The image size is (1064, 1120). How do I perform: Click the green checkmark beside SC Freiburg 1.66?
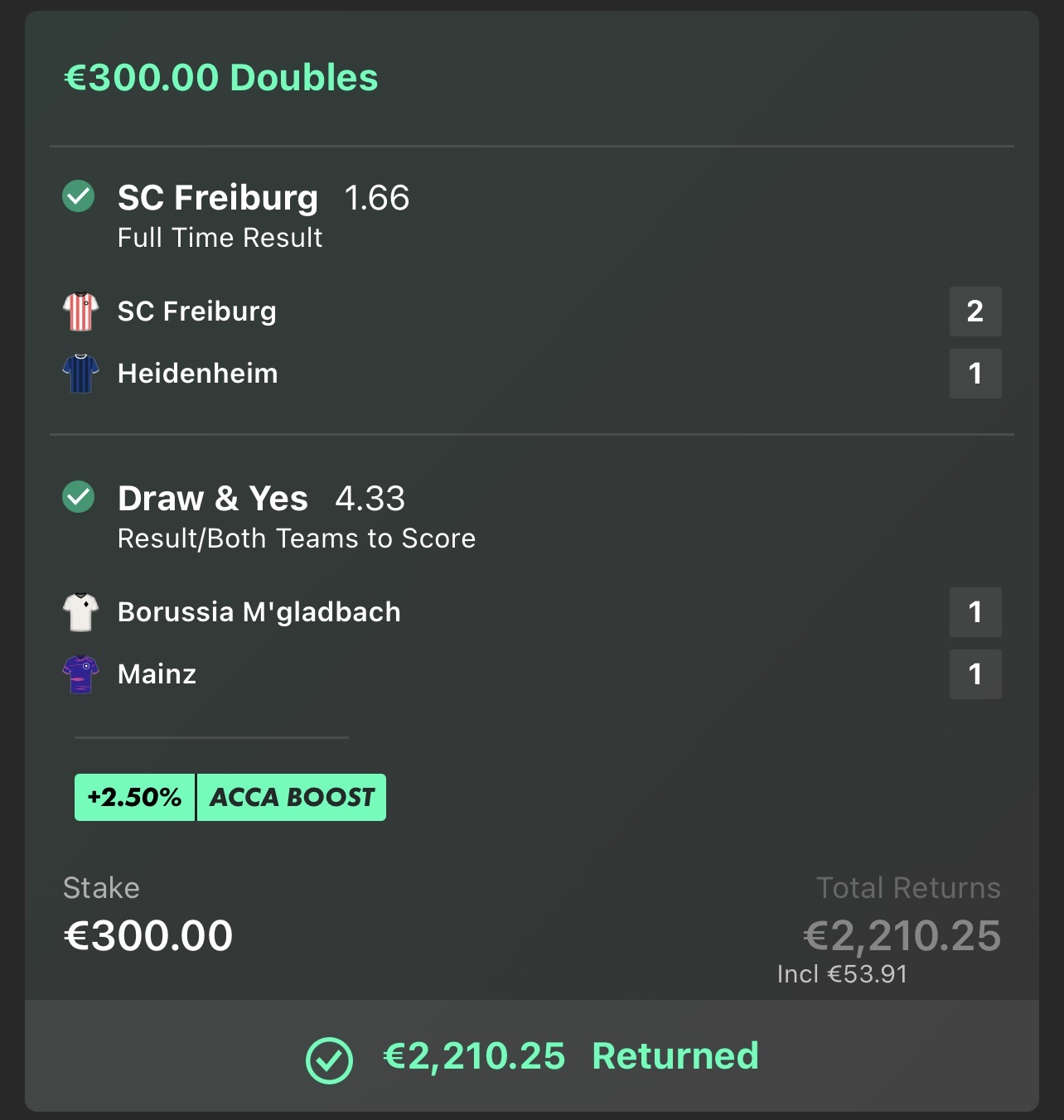tap(79, 196)
